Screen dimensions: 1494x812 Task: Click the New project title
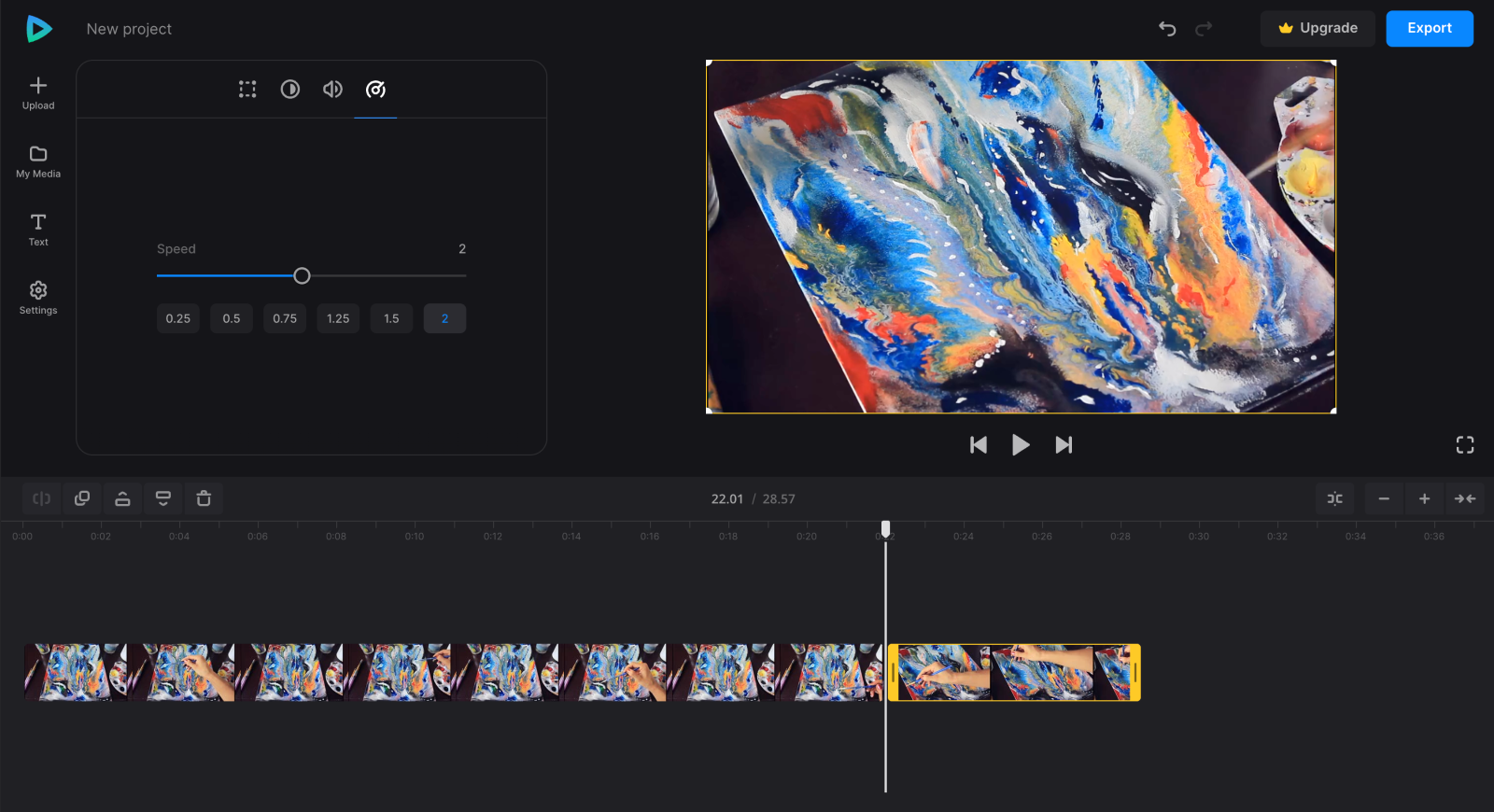tap(129, 29)
